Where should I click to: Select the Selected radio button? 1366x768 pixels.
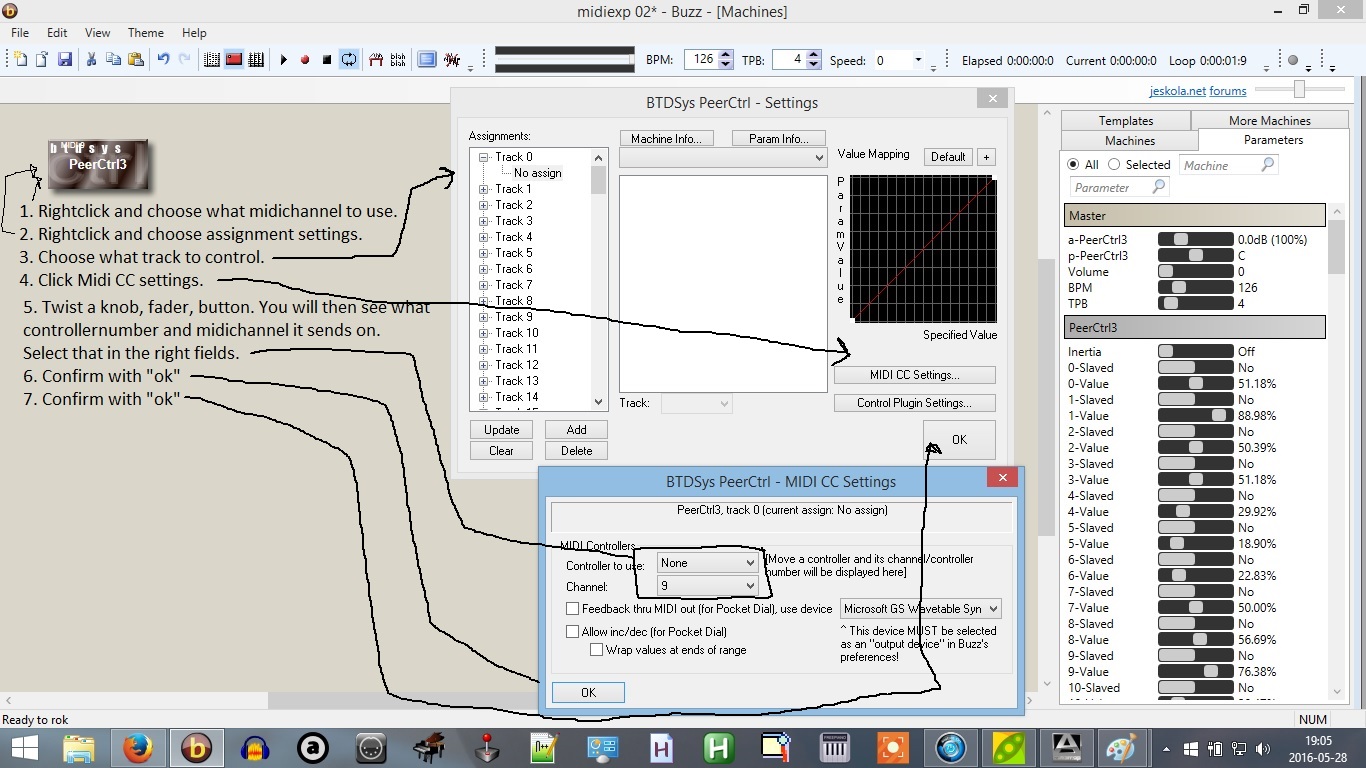click(x=1114, y=165)
